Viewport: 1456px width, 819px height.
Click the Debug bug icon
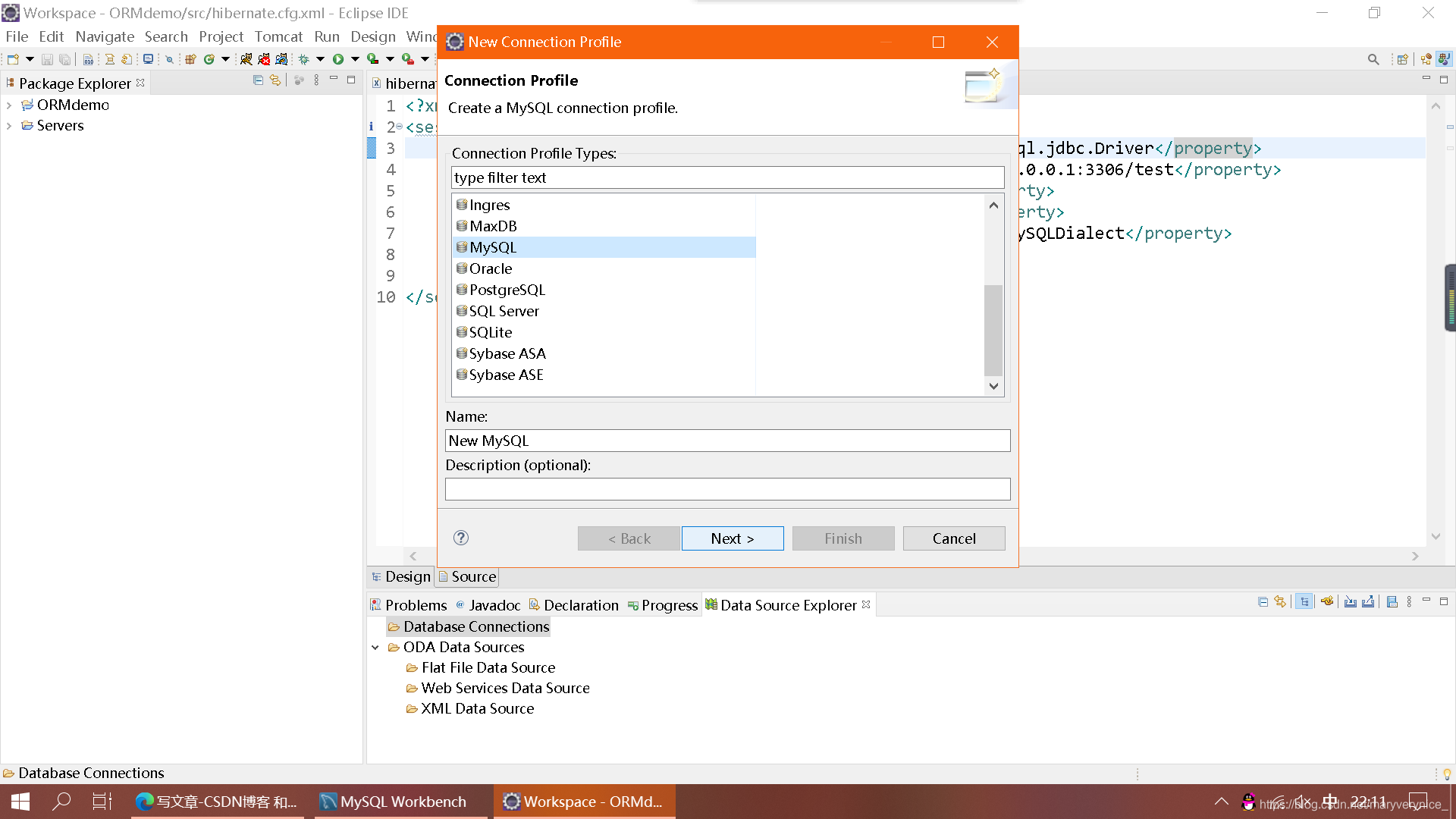point(303,59)
